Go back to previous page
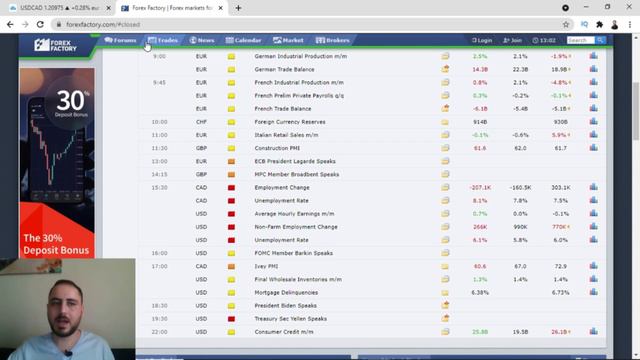Image resolution: width=640 pixels, height=360 pixels. tap(10, 24)
